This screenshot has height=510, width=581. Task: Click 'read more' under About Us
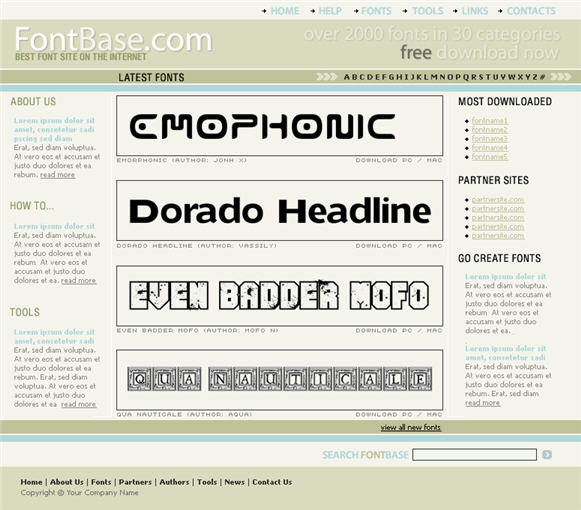[57, 175]
